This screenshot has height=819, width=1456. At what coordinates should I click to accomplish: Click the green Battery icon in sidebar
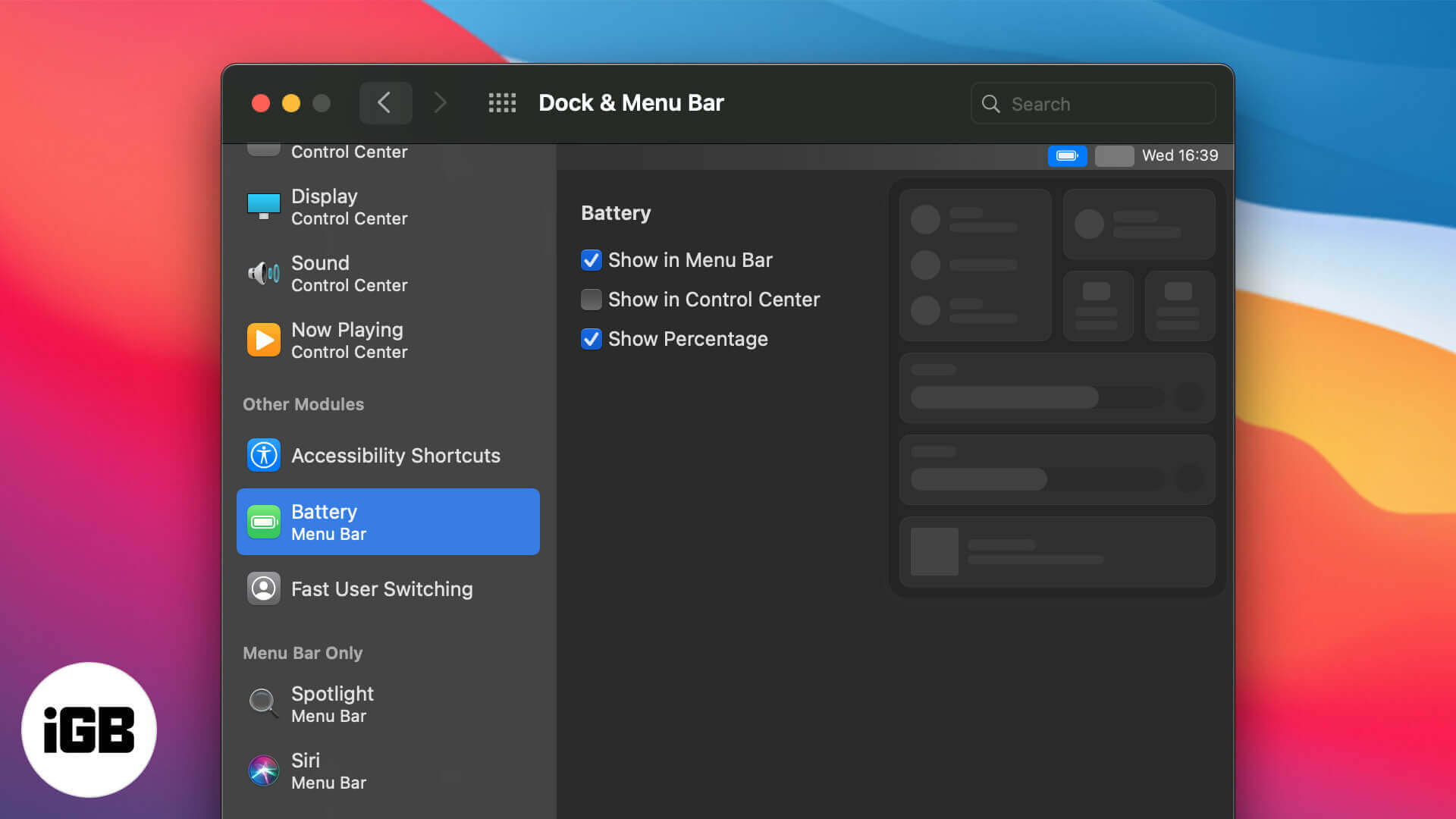point(263,522)
